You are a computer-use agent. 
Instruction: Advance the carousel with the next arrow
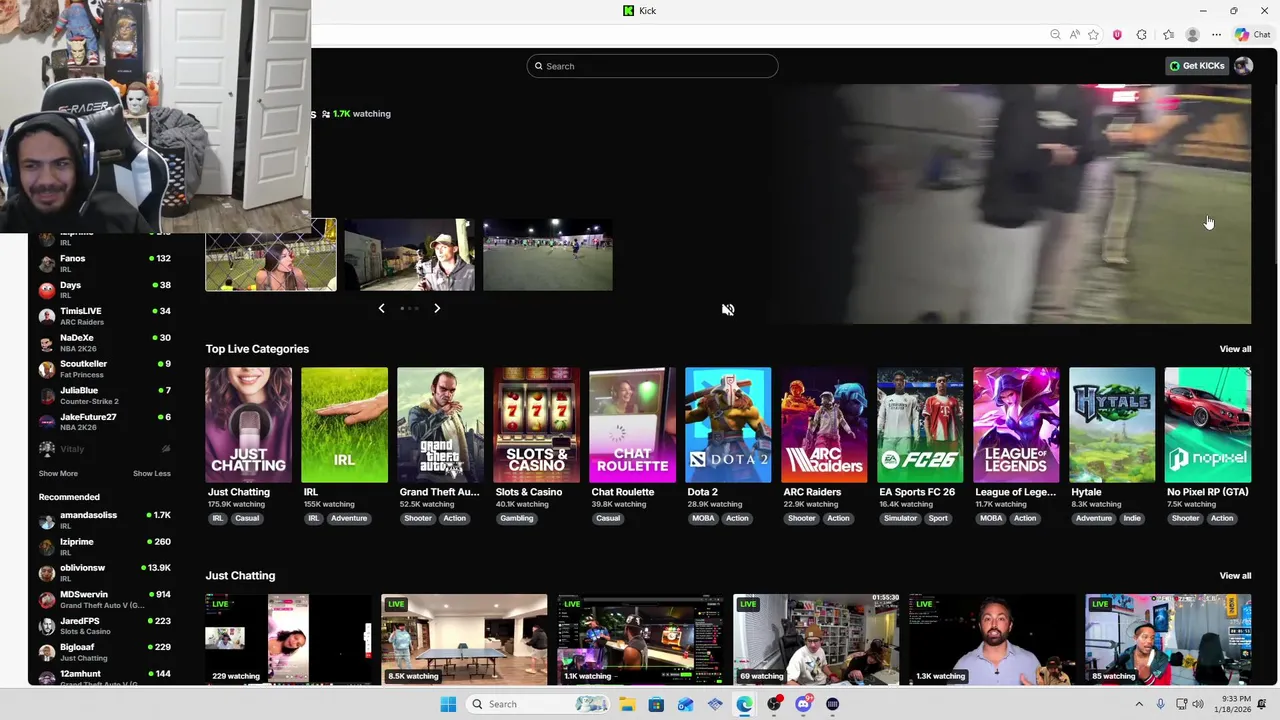437,308
